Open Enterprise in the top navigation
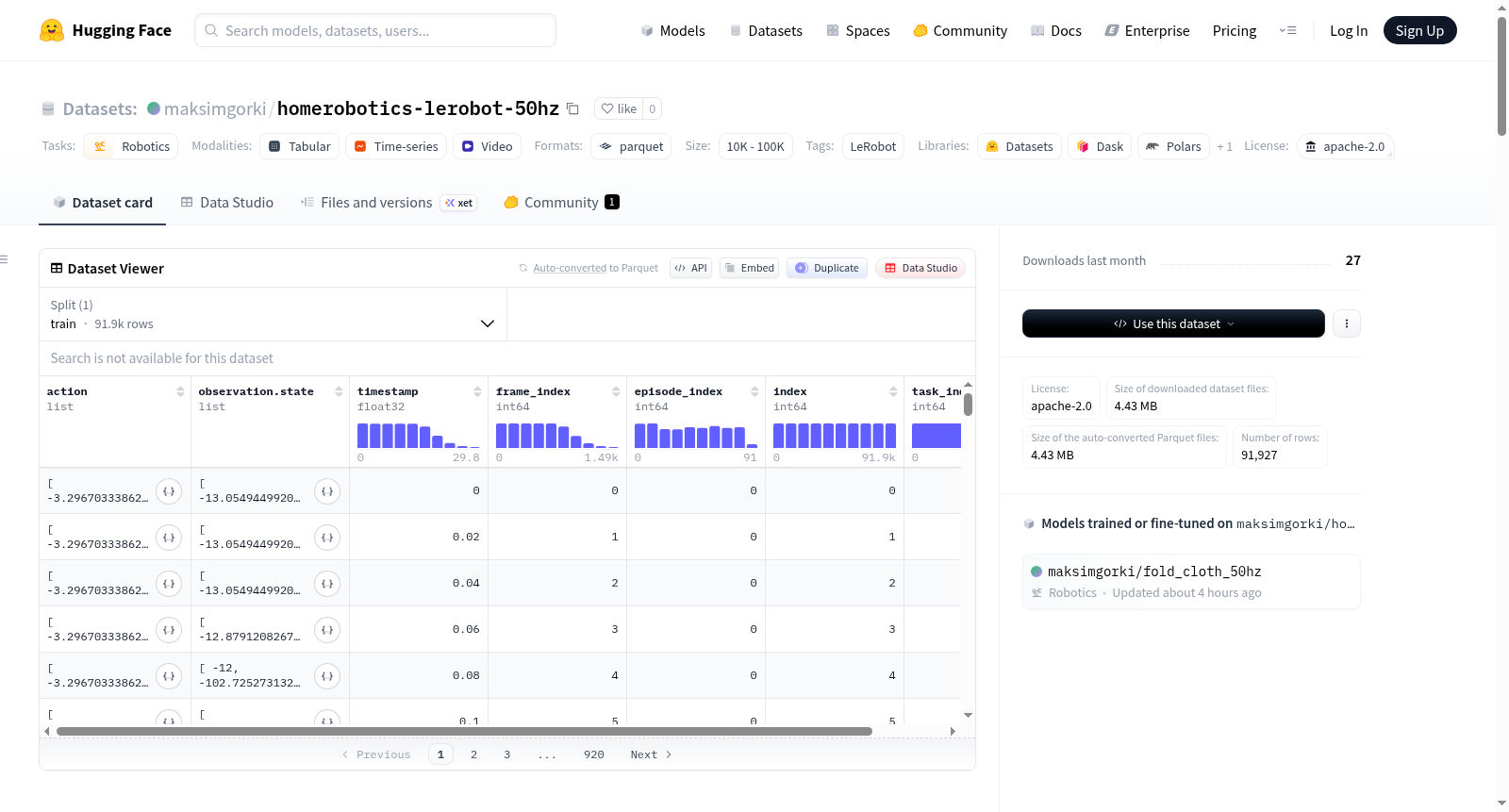Image resolution: width=1509 pixels, height=812 pixels. [1147, 31]
